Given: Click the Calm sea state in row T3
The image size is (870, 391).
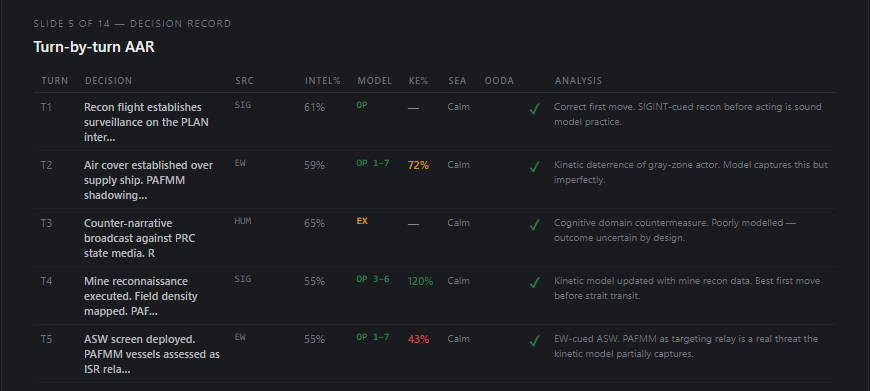Looking at the screenshot, I should [459, 223].
